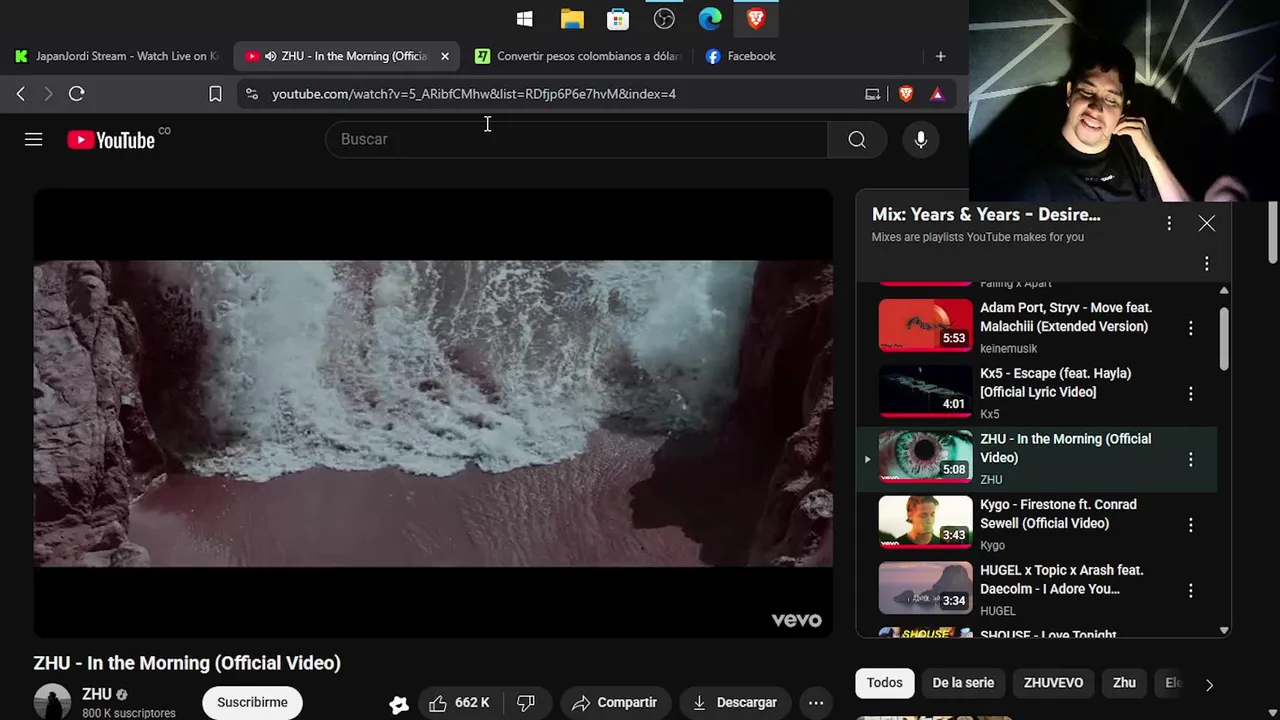Close the ZHU In the Morning tab
Image resolution: width=1280 pixels, height=720 pixels.
(x=445, y=56)
